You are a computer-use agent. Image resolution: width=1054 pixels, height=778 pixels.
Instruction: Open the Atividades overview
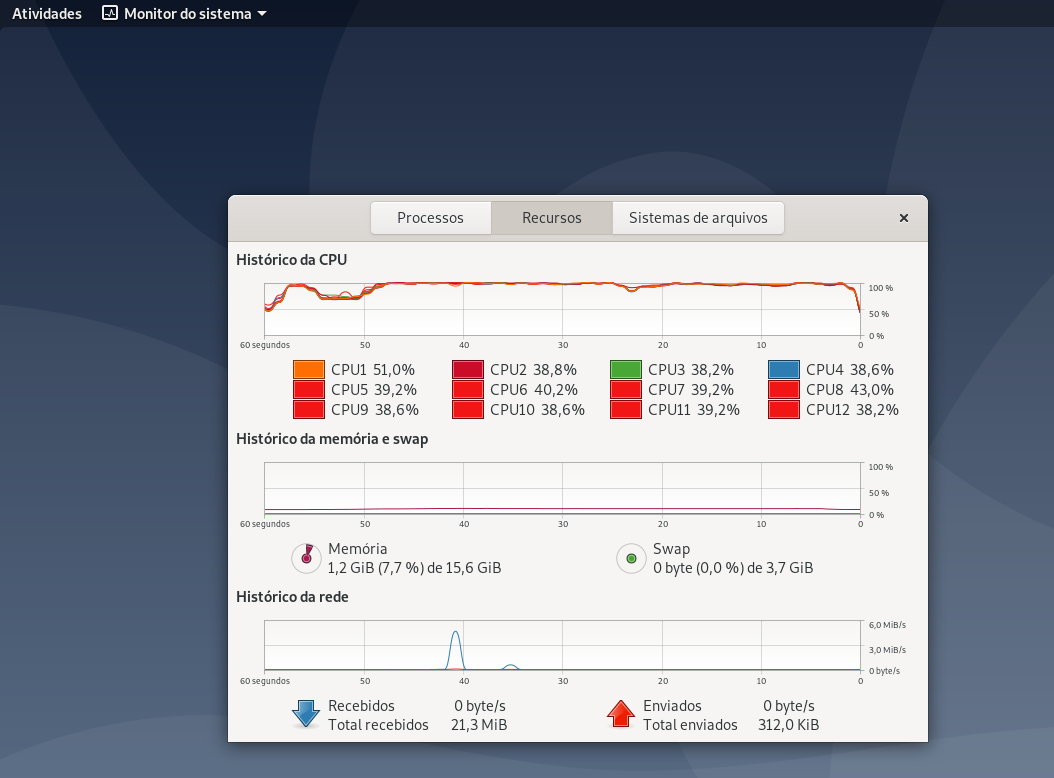pos(47,14)
